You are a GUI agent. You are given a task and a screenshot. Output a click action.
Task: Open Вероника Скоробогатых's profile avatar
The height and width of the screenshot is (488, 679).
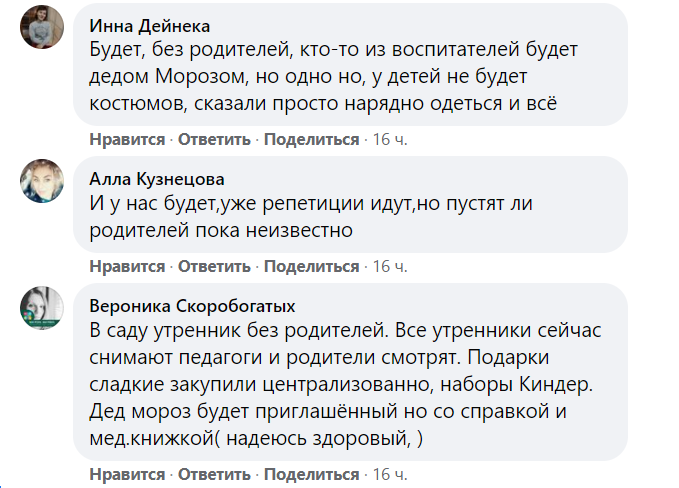tap(42, 308)
